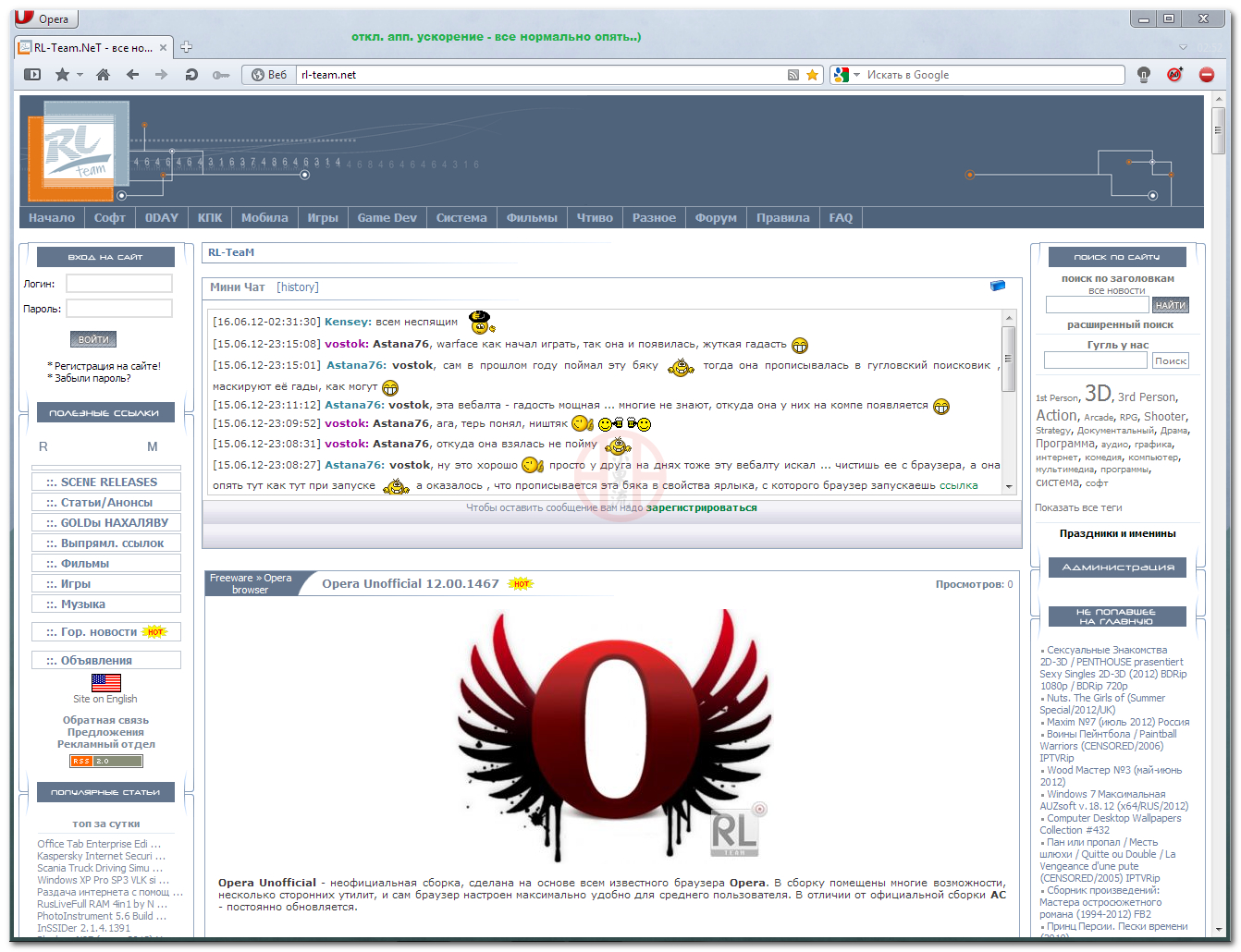Open the closed tabs dropdown arrow
1241x952 pixels.
pos(1183,47)
